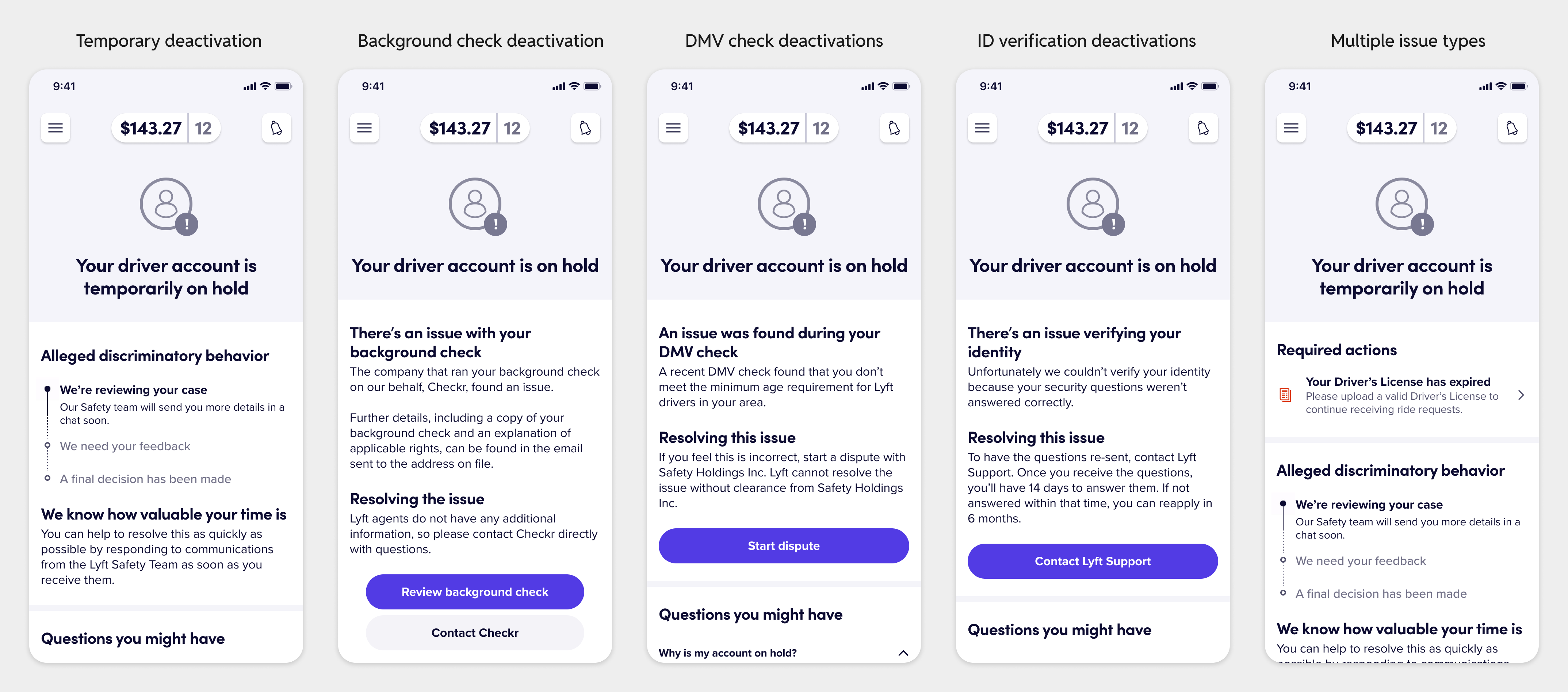Image resolution: width=1568 pixels, height=692 pixels.
Task: Open the hamburger menu on Background check screen
Action: [364, 127]
